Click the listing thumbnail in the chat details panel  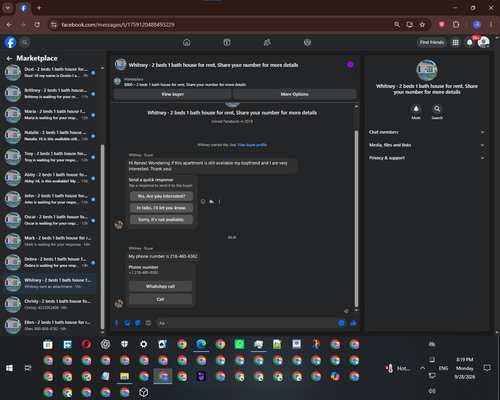click(427, 70)
